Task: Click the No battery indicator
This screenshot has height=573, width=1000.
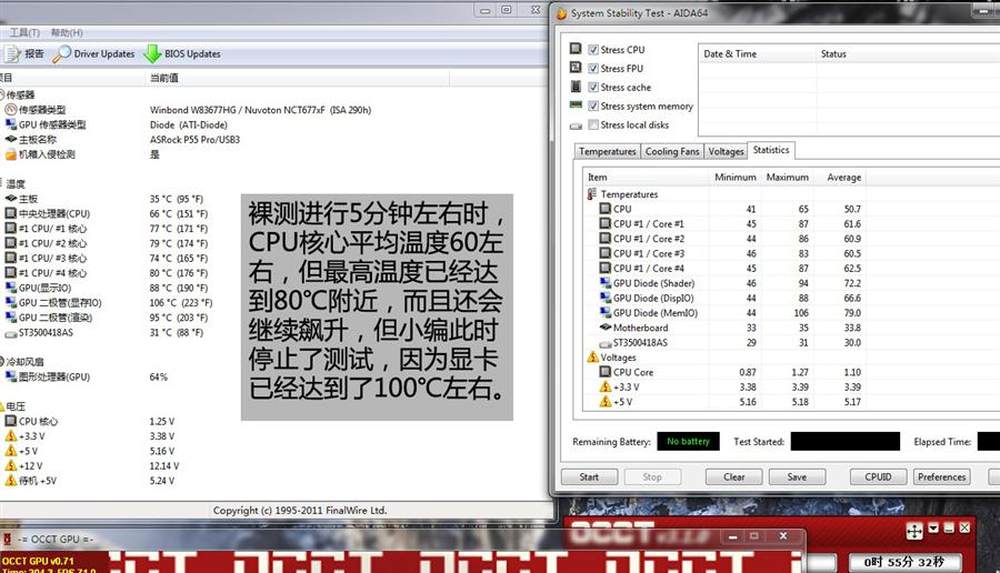Action: click(688, 441)
